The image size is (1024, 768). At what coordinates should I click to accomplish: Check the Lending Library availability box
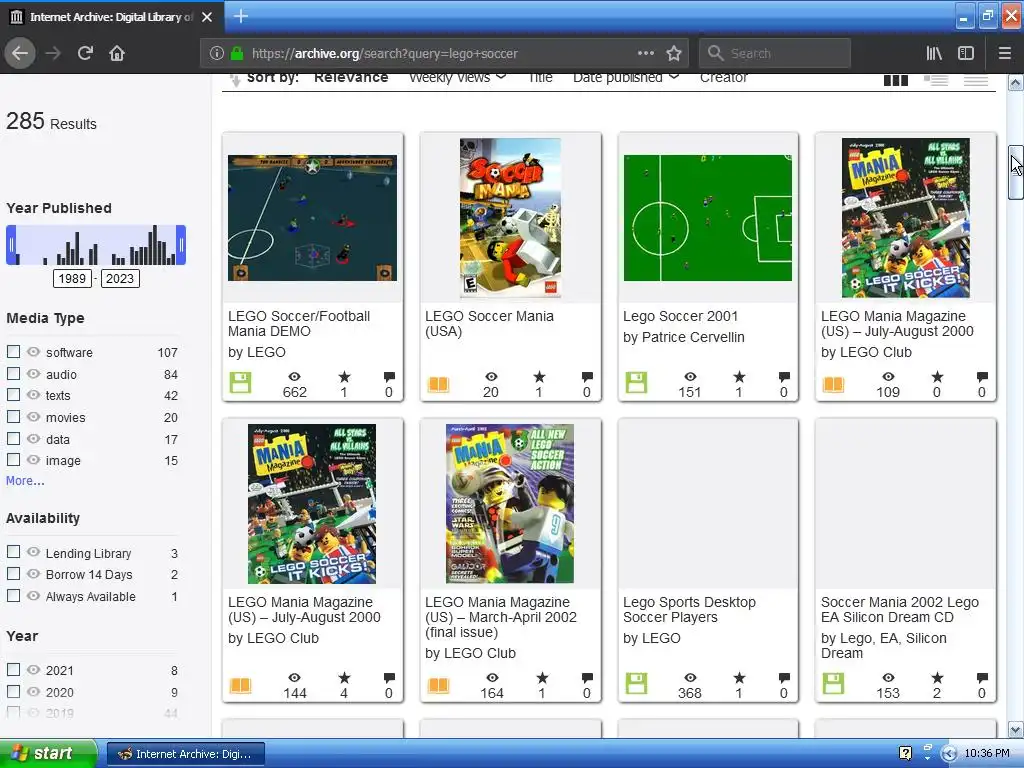pyautogui.click(x=13, y=552)
